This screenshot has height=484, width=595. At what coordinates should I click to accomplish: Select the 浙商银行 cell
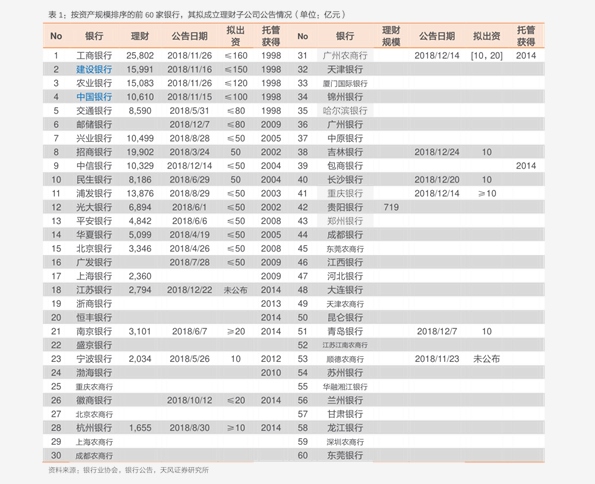coord(94,304)
